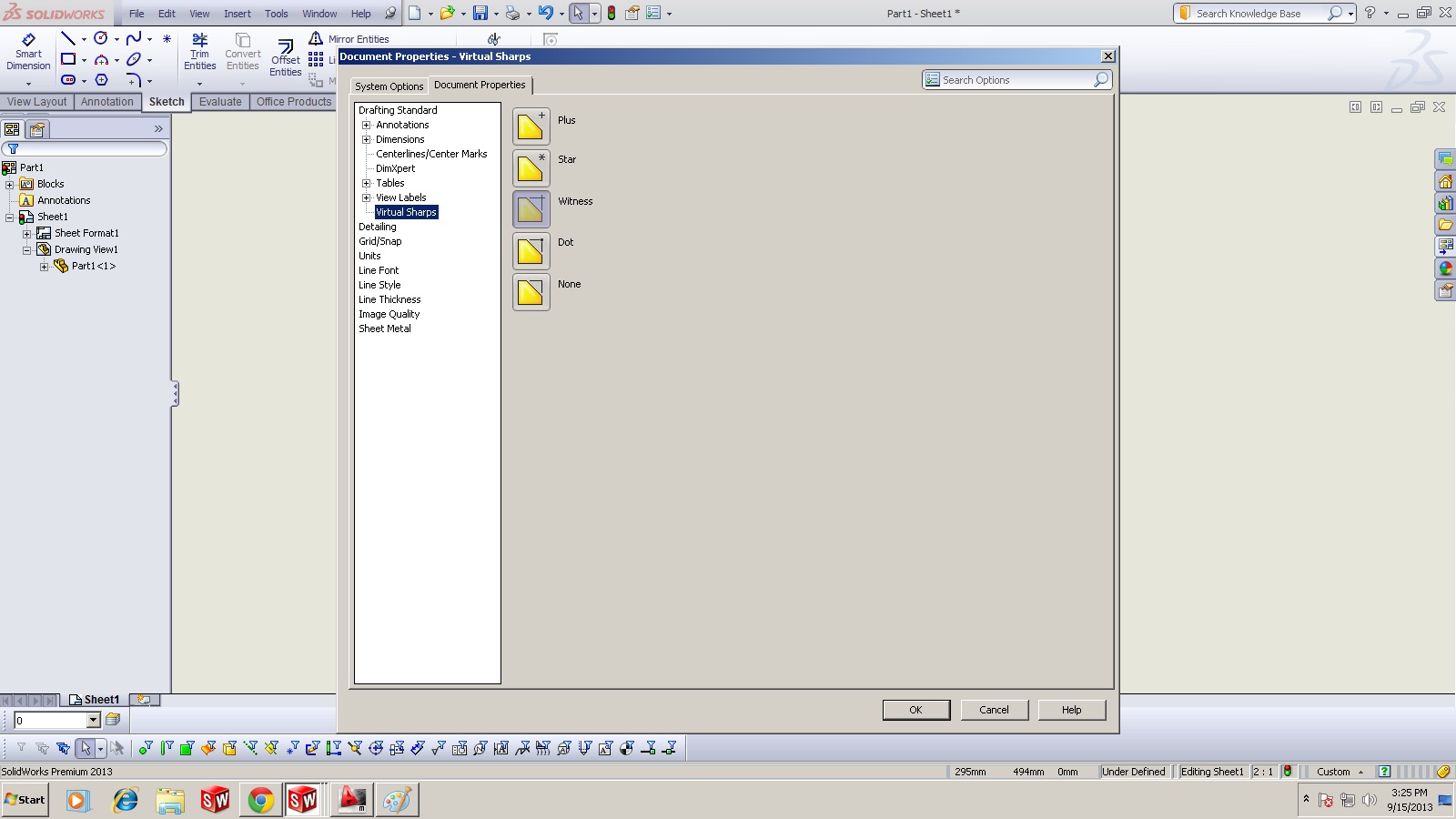Screen dimensions: 1456x819
Task: Activate the Trim Entities tool
Action: [x=199, y=52]
